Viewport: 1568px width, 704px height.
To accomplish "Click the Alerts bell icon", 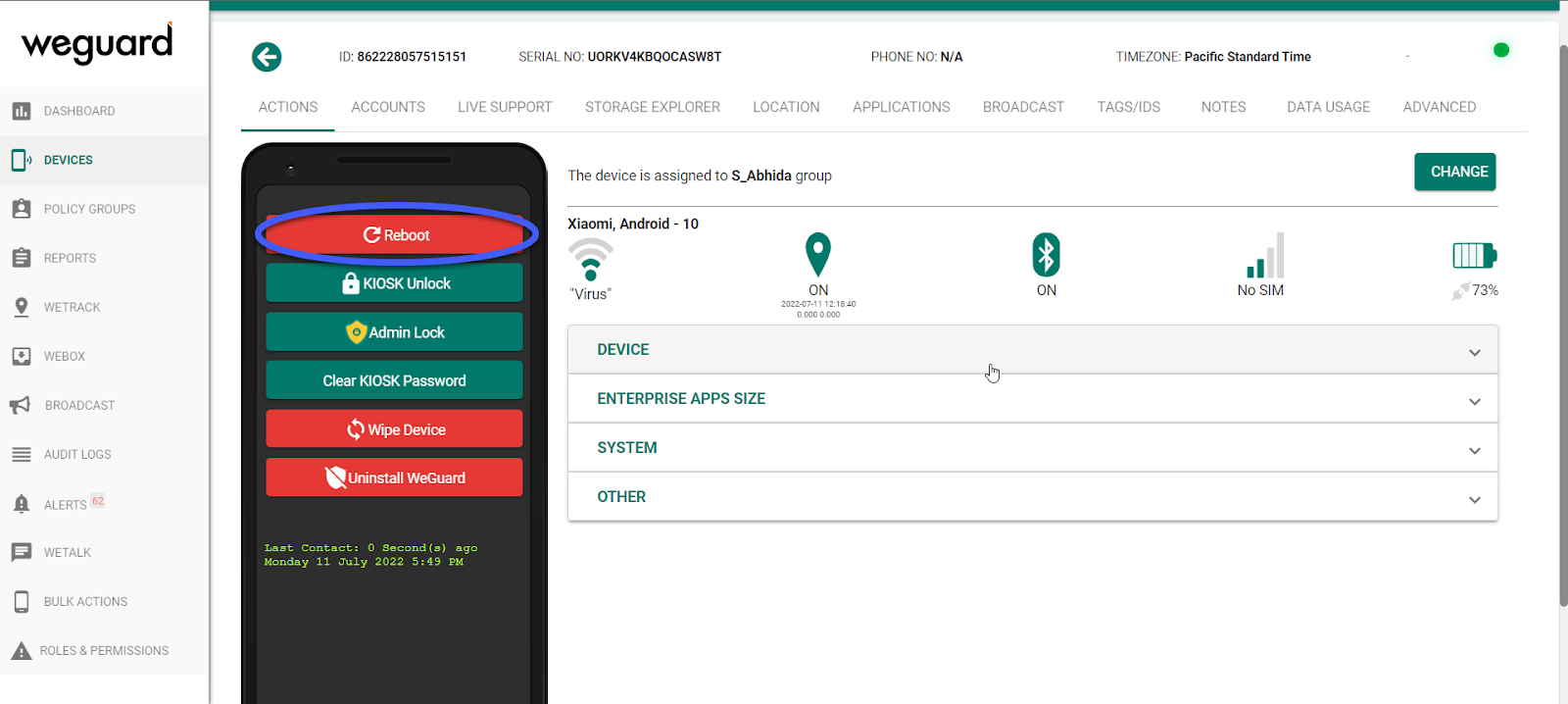I will [21, 504].
